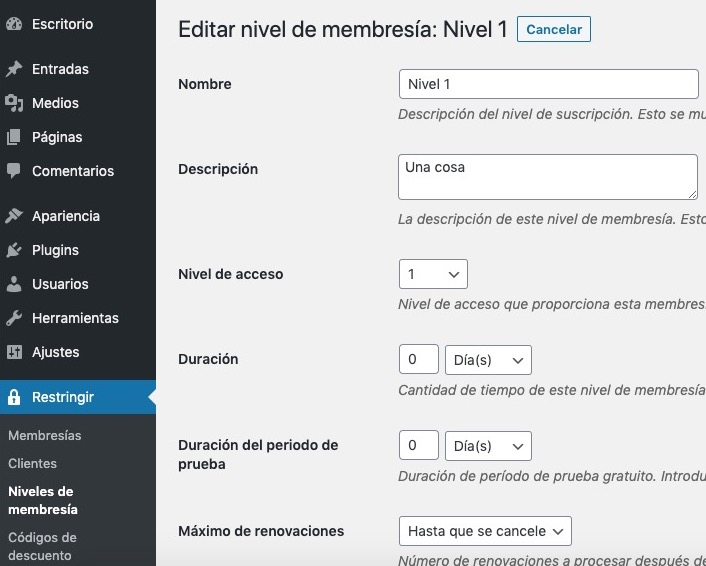
Task: Click the 'Editar nivel de membresía: Nivel 1' heading
Action: pos(343,30)
